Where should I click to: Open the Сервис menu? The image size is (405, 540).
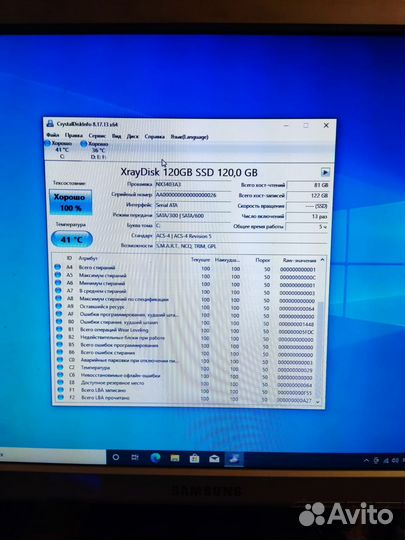pos(97,136)
